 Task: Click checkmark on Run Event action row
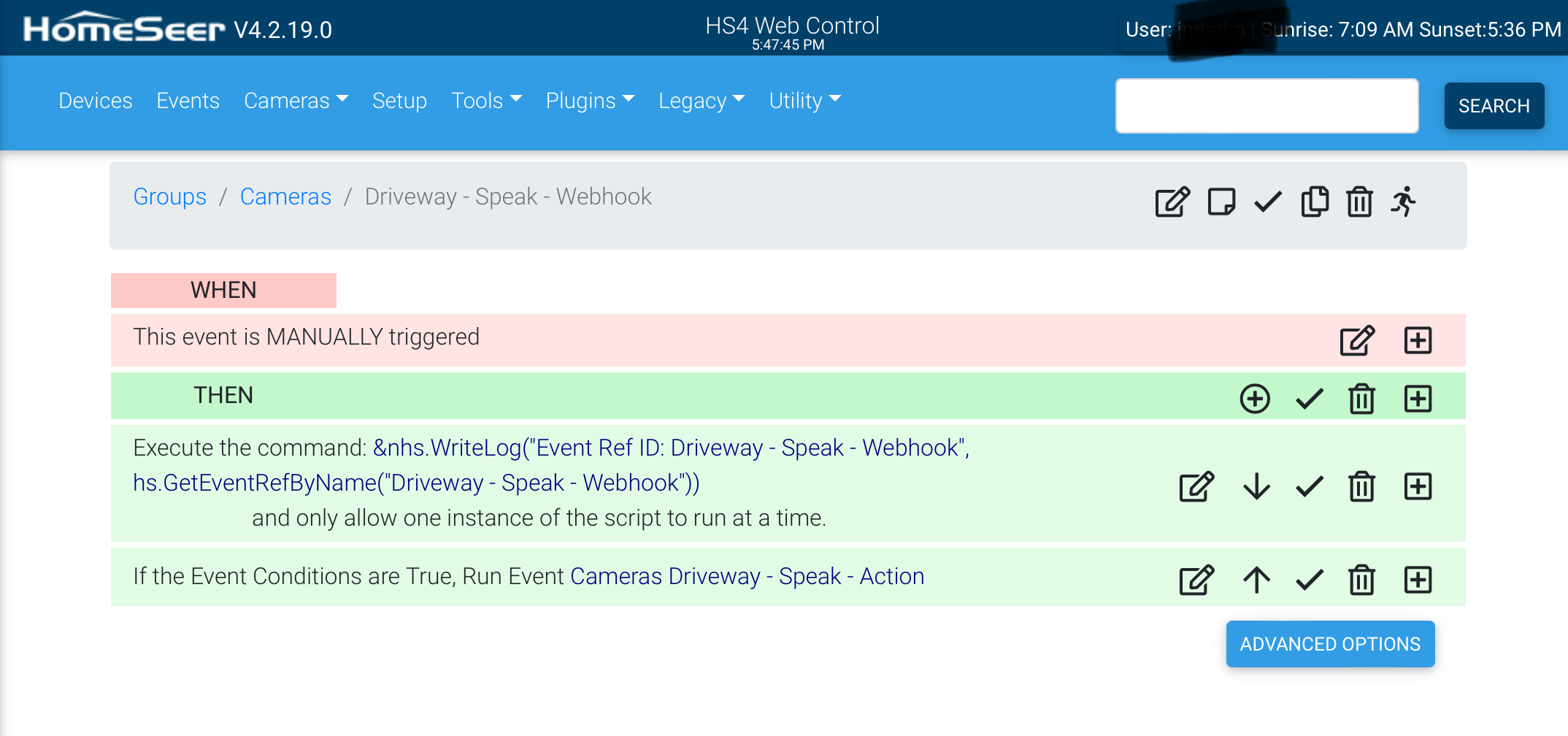[1310, 580]
